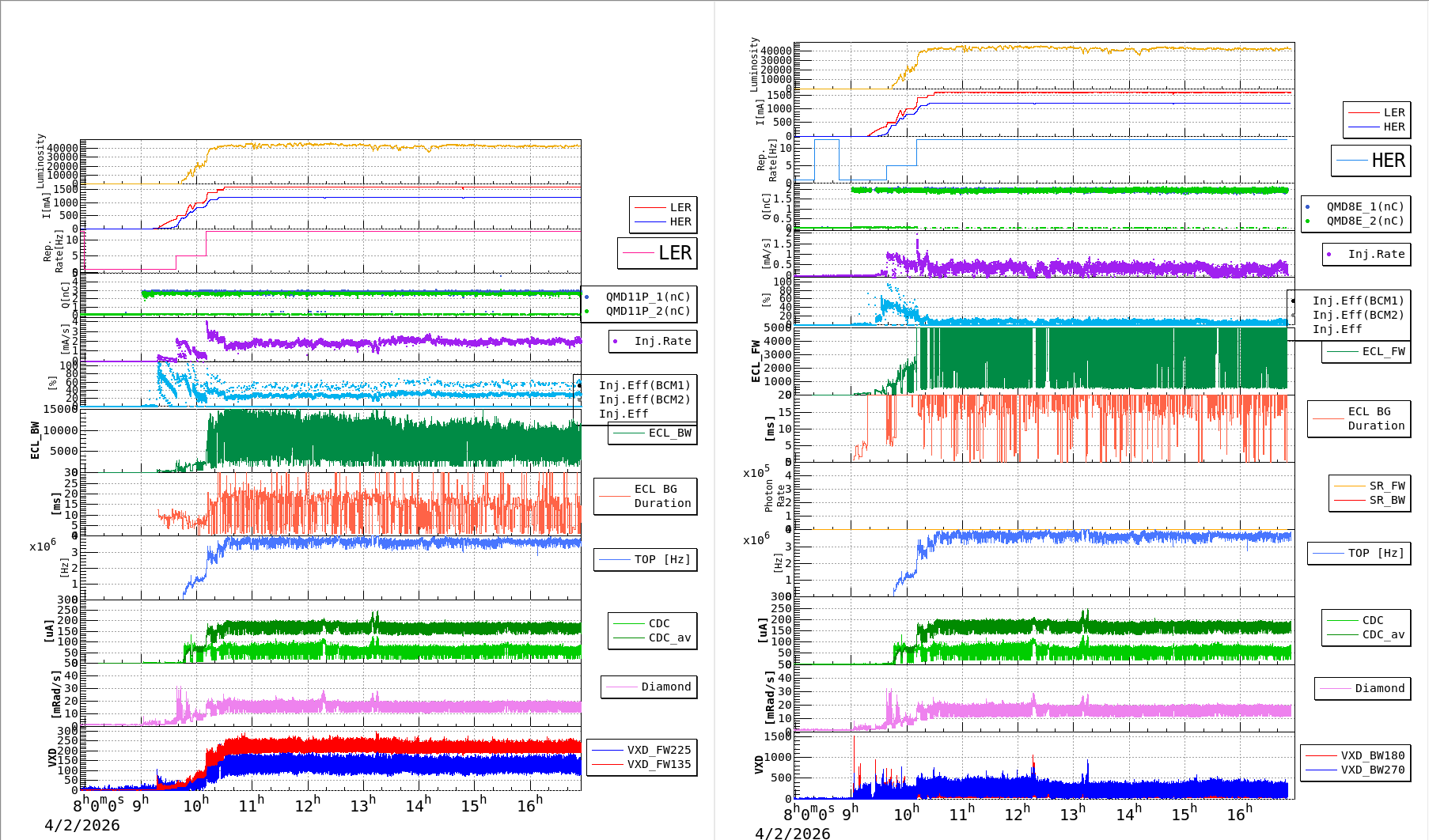
Task: Click the Luminosity axis label on right plot
Action: [754, 63]
